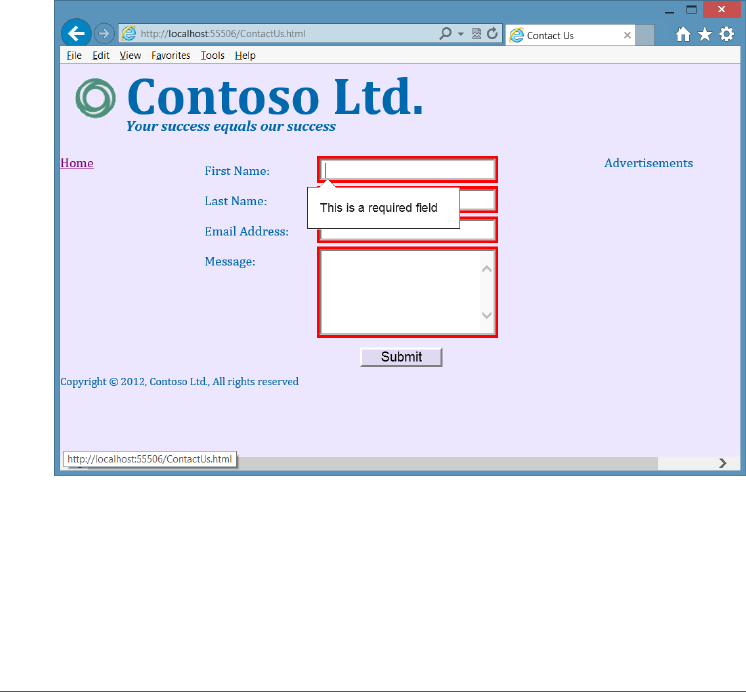The width and height of the screenshot is (746, 692).
Task: Open the Favorites menu
Action: point(171,55)
